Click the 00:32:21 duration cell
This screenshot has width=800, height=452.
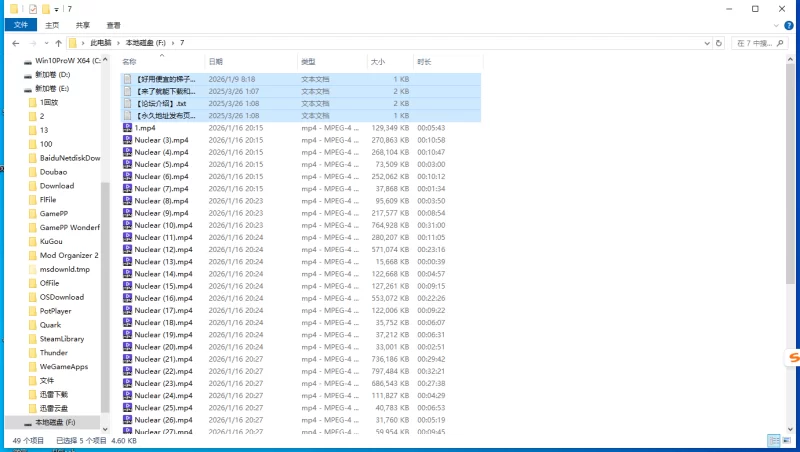tap(431, 371)
